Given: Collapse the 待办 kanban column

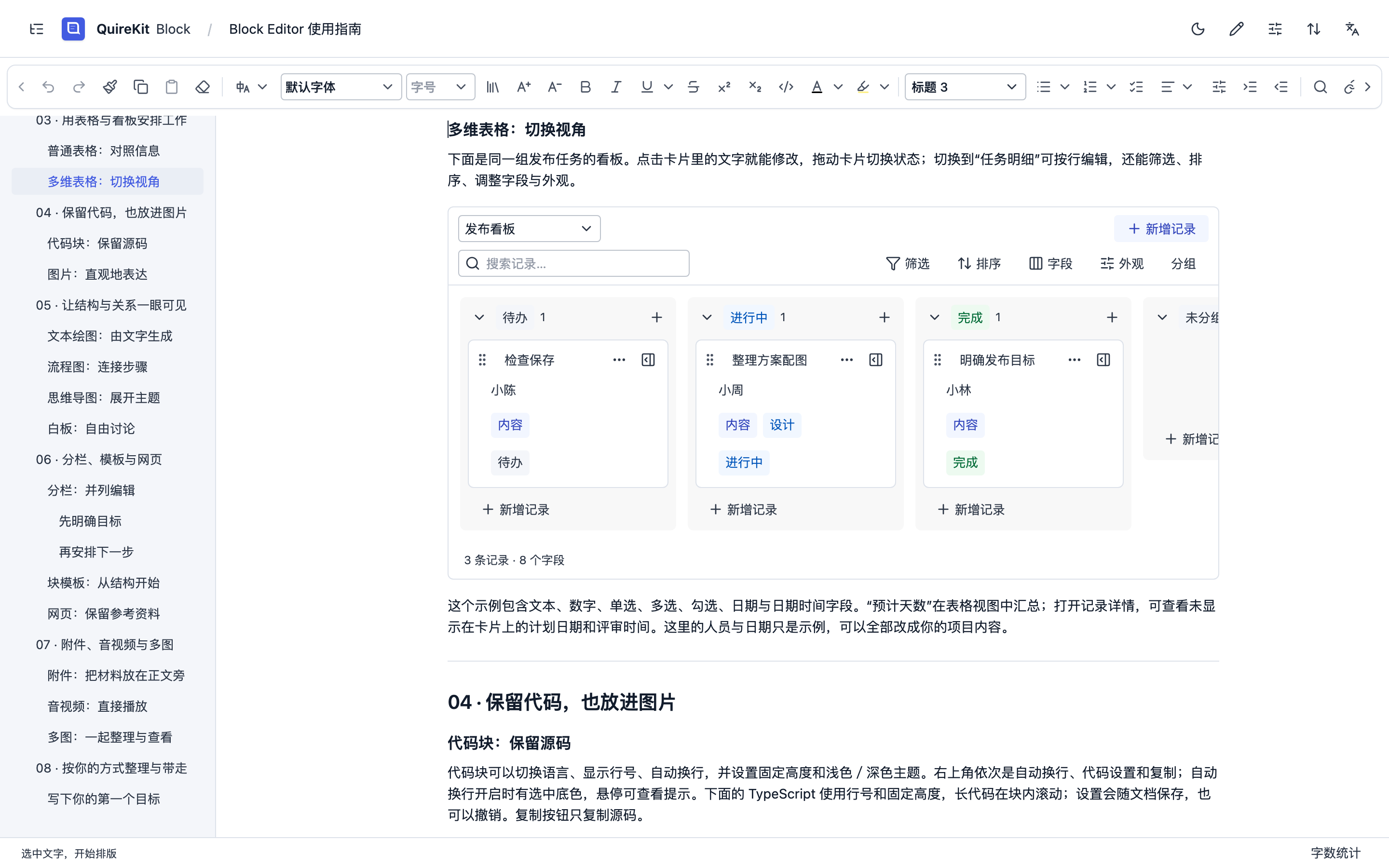Looking at the screenshot, I should point(479,317).
